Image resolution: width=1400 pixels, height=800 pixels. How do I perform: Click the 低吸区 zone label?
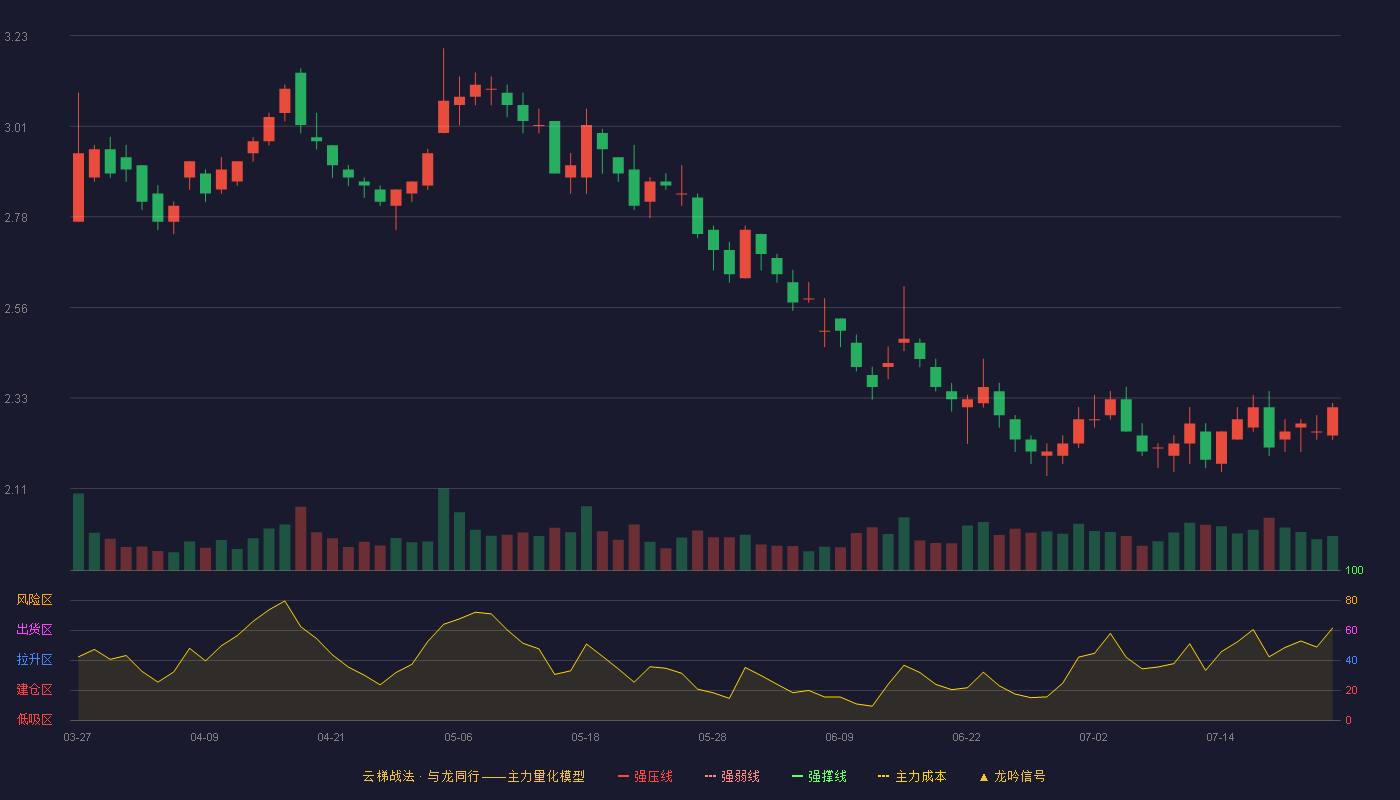34,720
